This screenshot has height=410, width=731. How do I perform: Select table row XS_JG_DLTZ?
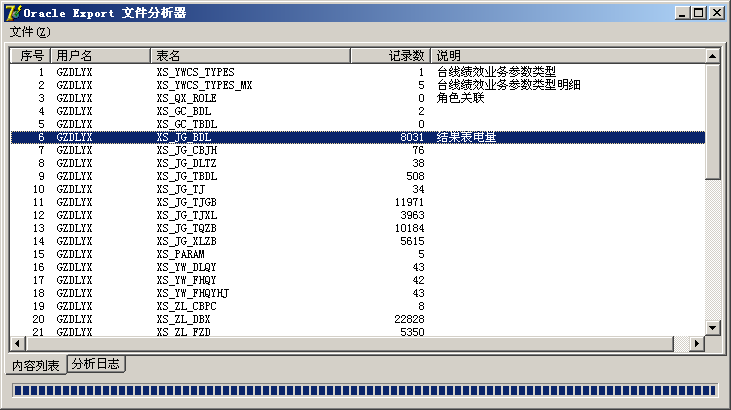pyautogui.click(x=358, y=163)
